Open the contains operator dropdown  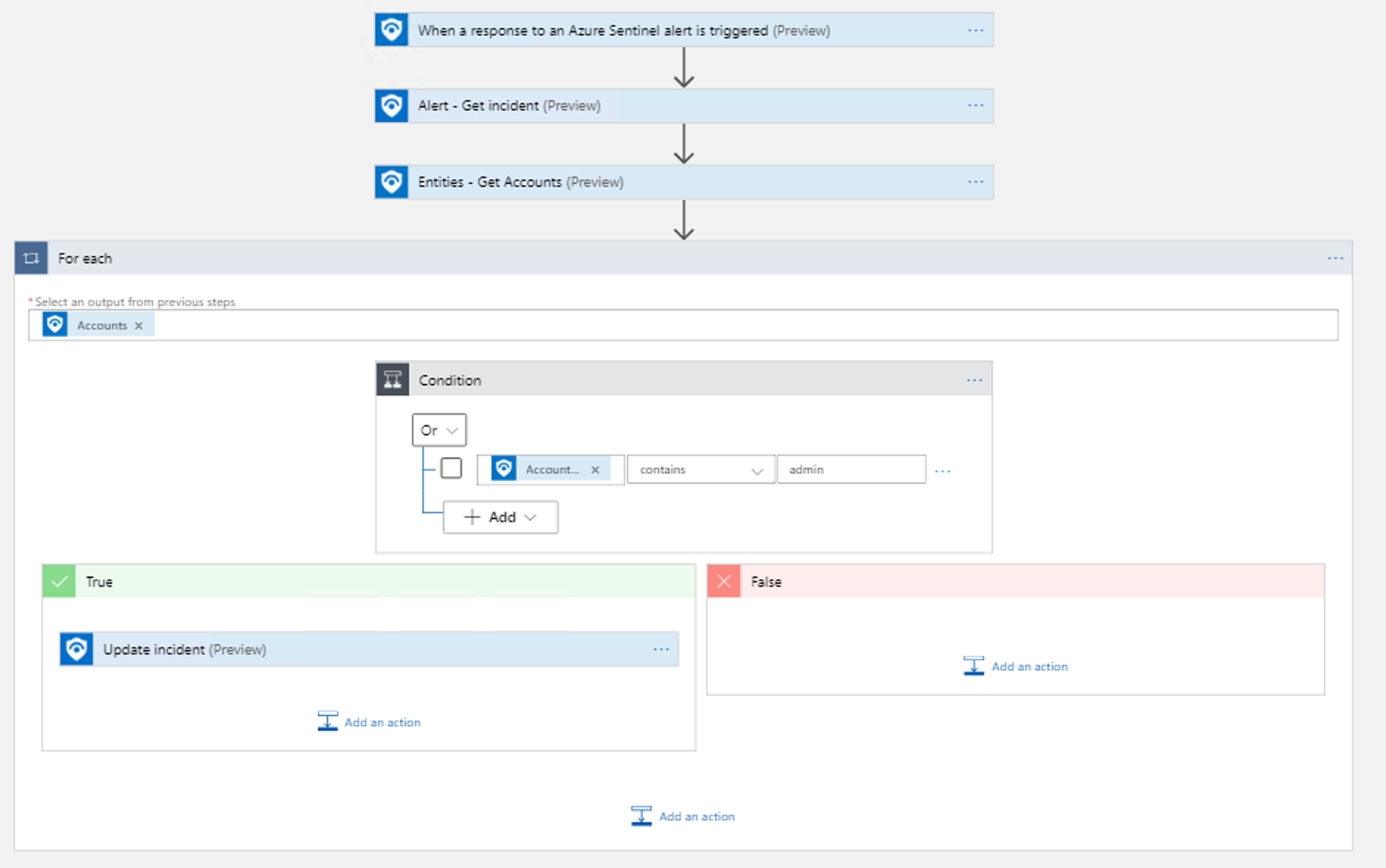click(700, 469)
